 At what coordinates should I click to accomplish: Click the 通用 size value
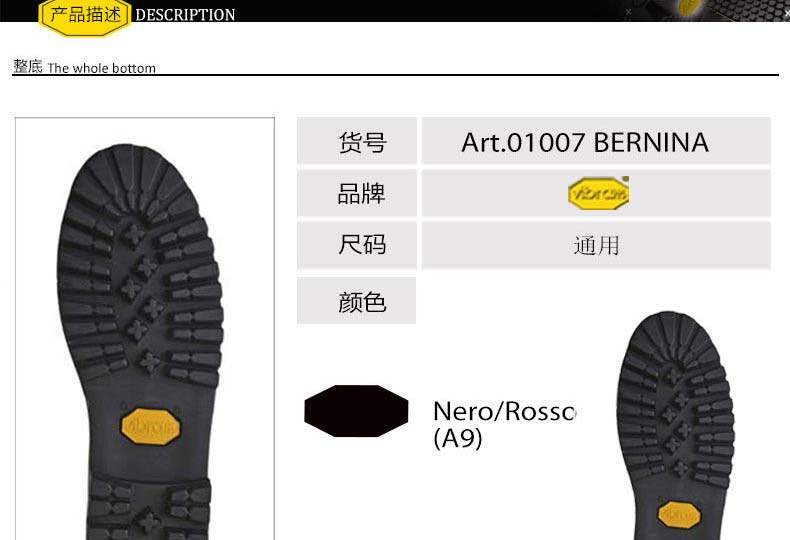pyautogui.click(x=597, y=246)
